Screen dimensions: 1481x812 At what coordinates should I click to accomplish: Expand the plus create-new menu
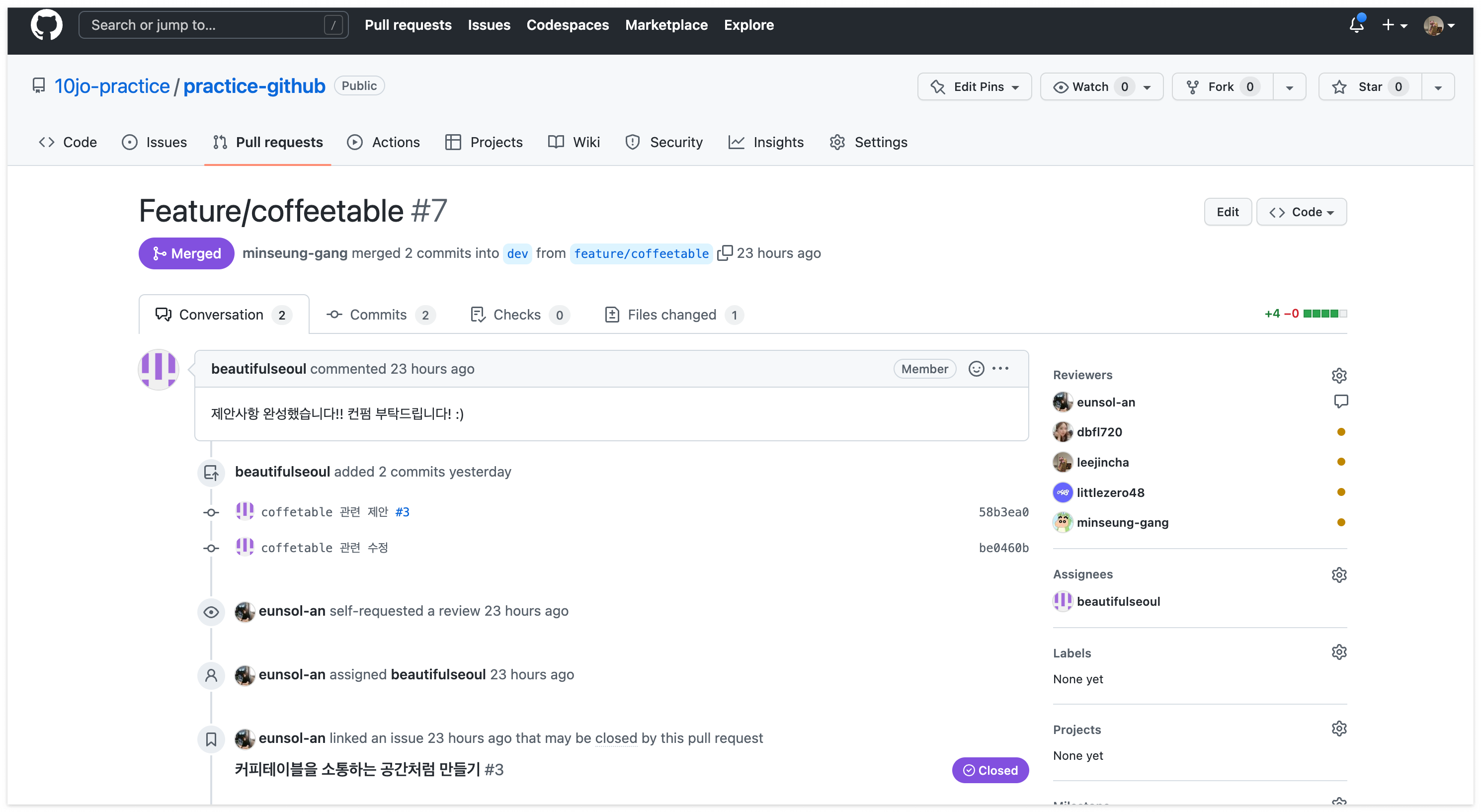(x=1394, y=25)
